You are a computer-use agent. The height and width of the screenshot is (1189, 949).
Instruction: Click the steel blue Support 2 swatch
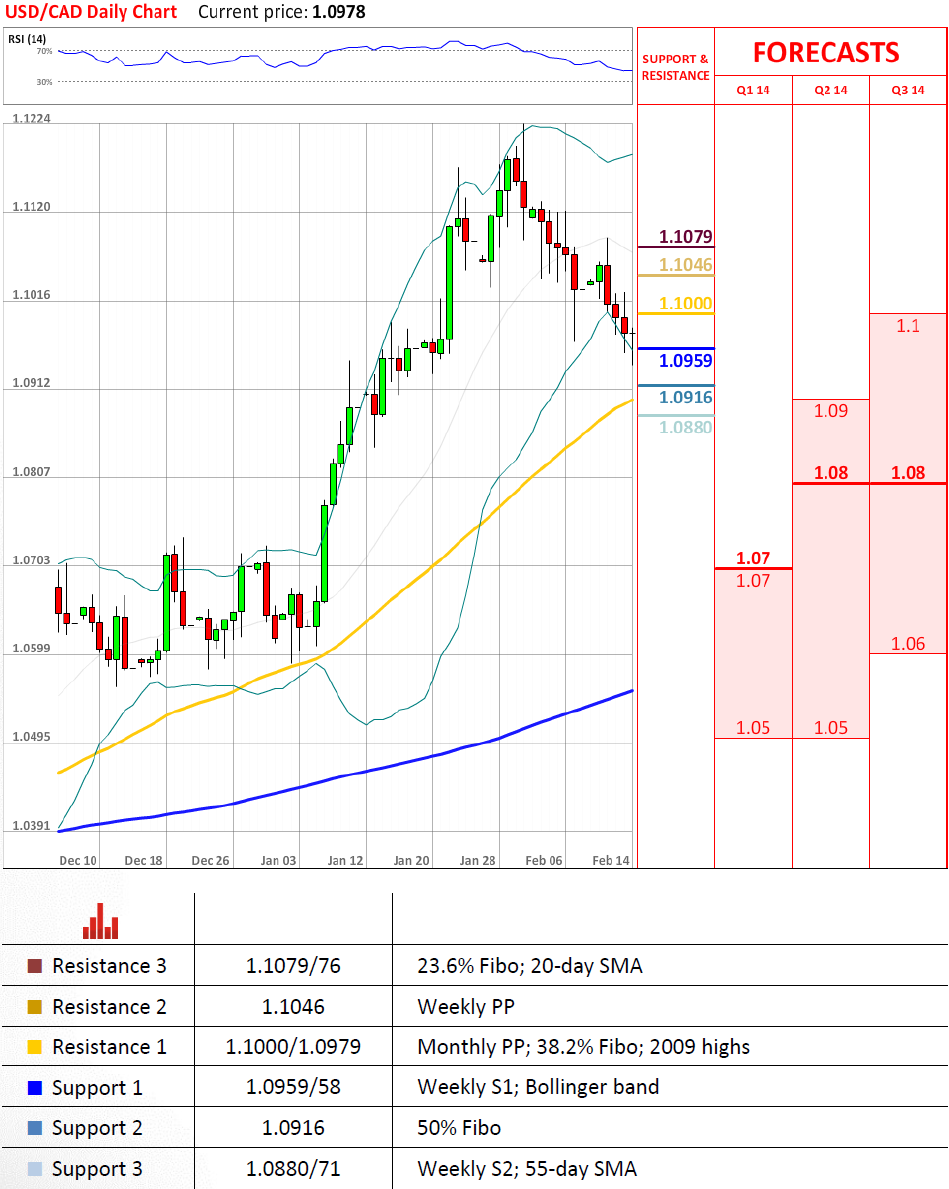(x=35, y=1128)
